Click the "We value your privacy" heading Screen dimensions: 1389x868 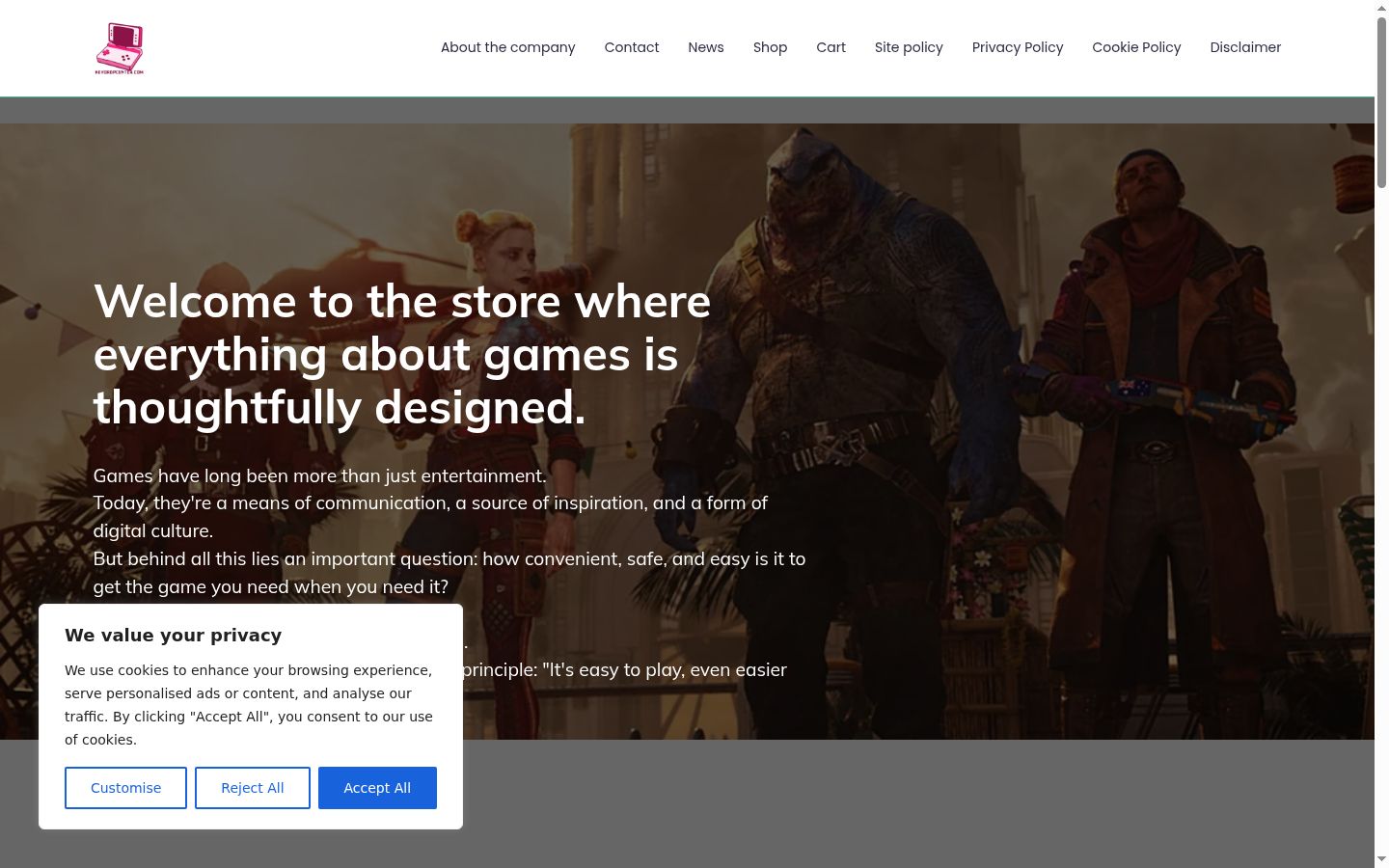pos(174,635)
